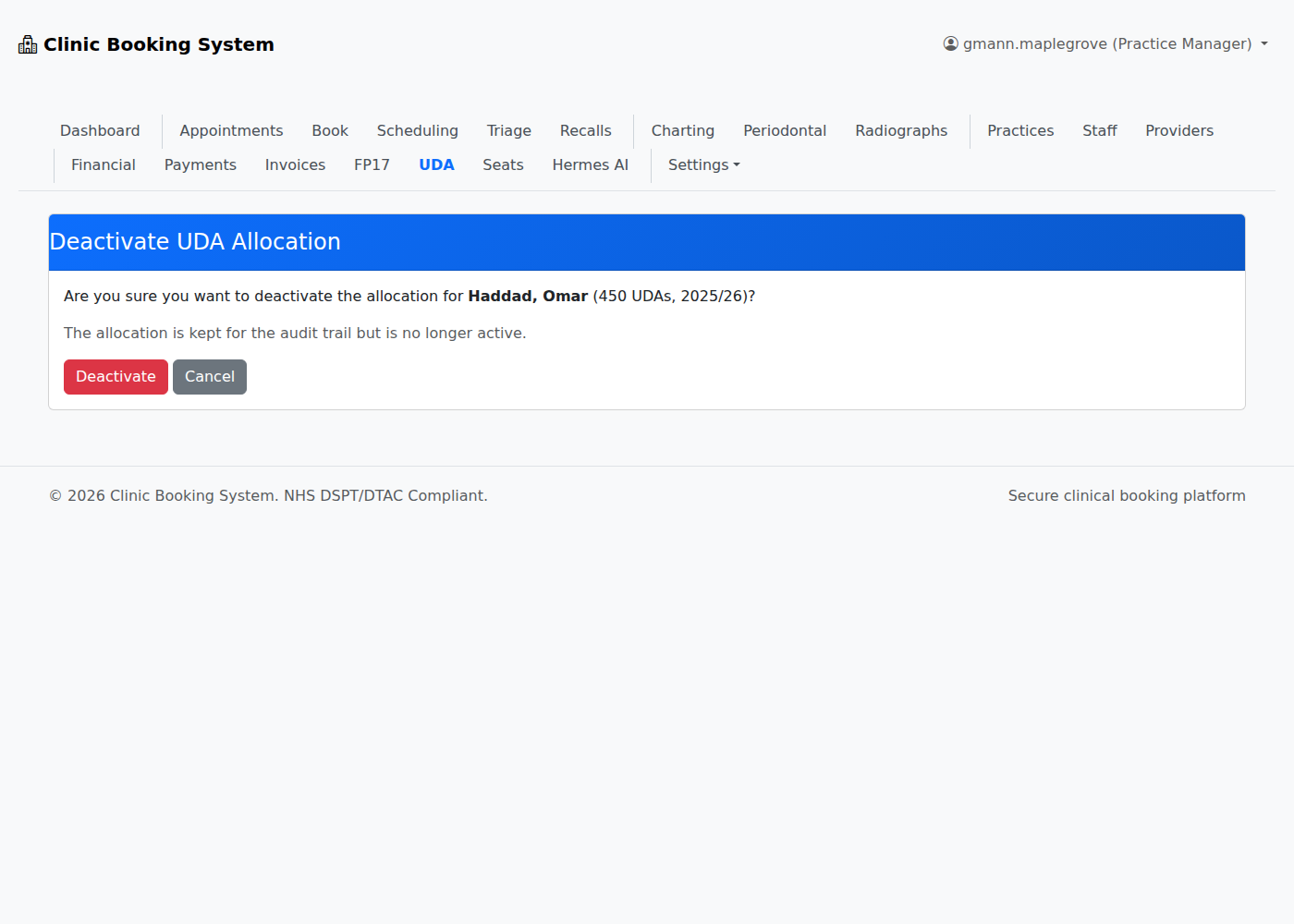Navigate to Triage
The image size is (1294, 924).
[509, 130]
